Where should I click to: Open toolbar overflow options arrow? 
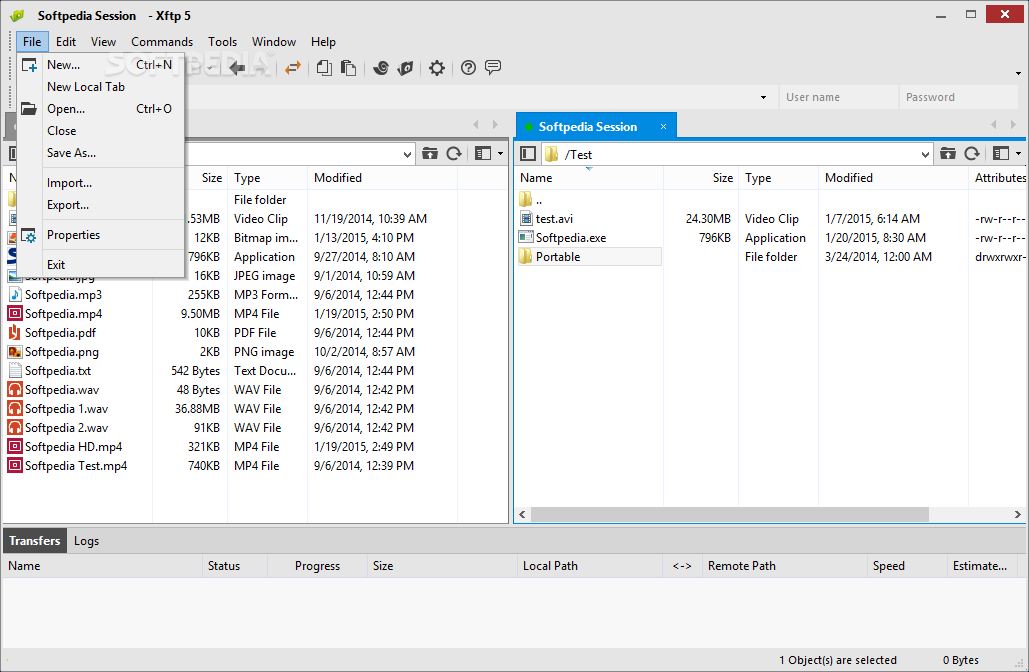click(1018, 73)
